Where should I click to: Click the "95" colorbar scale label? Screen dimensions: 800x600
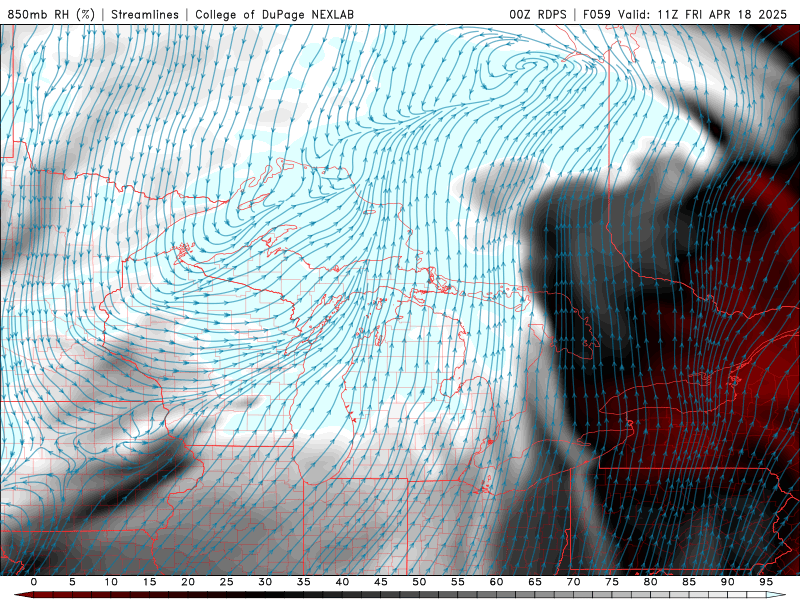coord(766,582)
